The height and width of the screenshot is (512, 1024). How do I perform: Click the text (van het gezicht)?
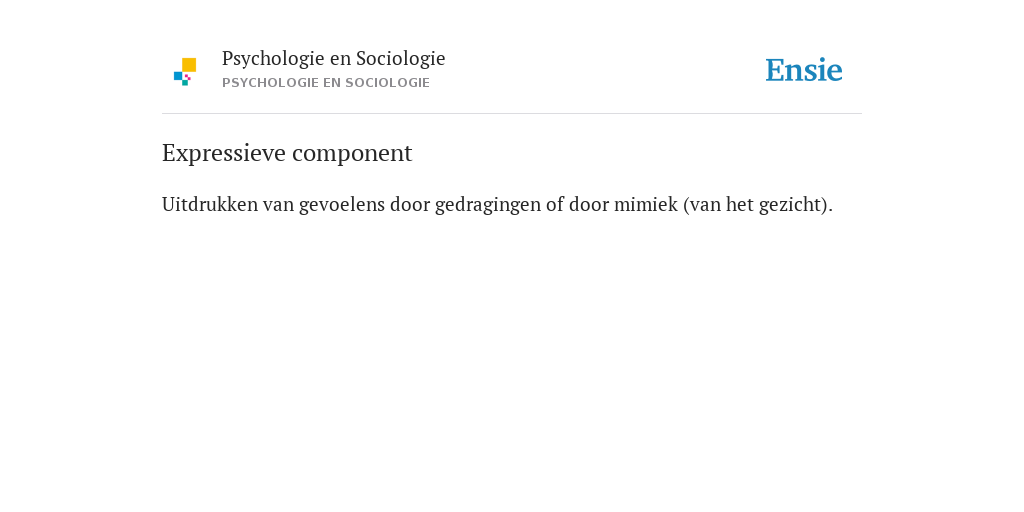[758, 205]
